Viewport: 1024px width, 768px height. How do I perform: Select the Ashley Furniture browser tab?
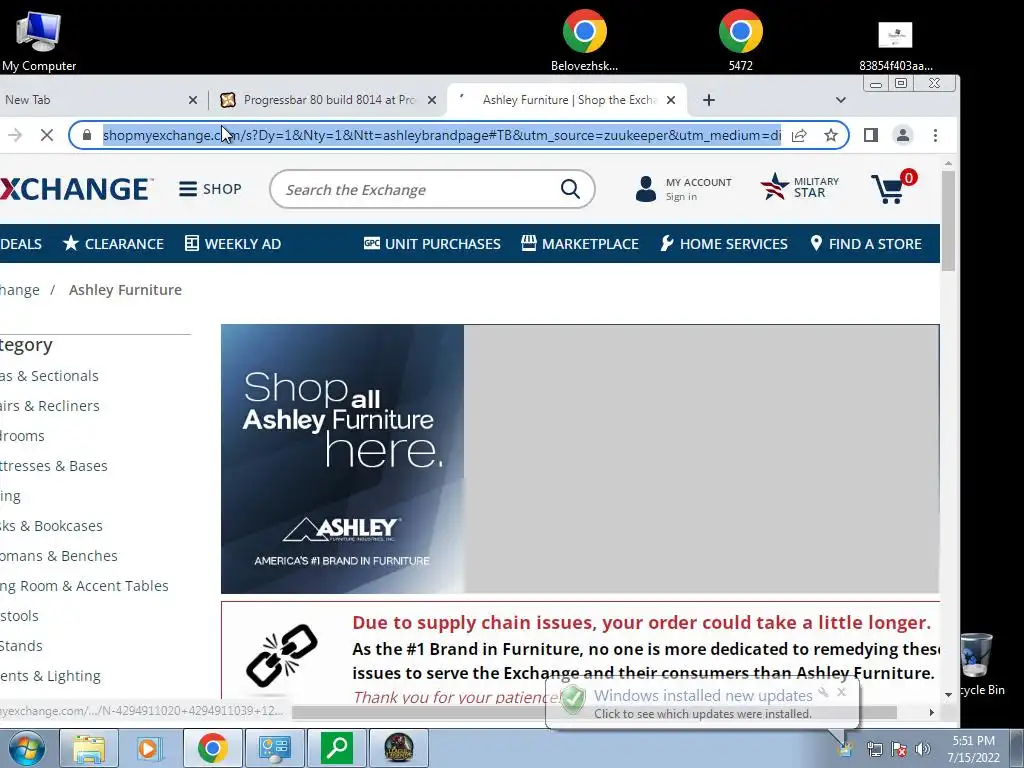point(569,100)
